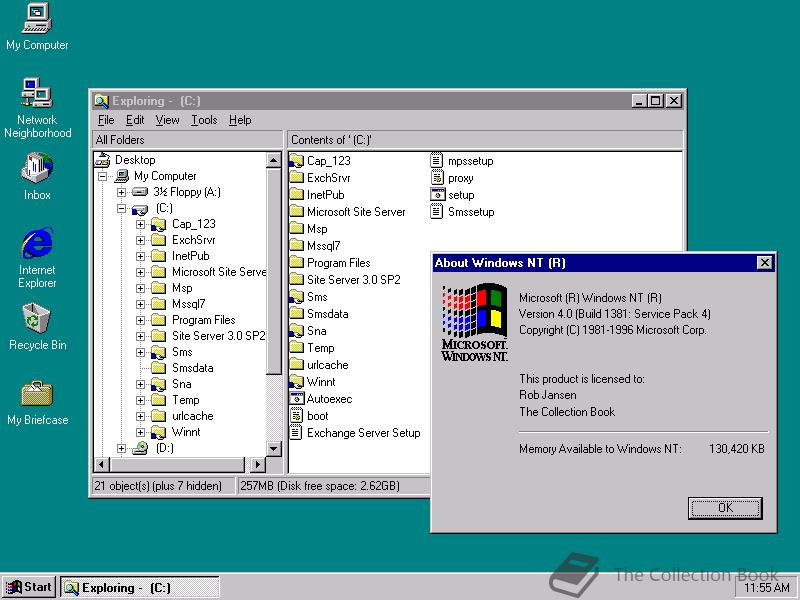Expand the Mssql7 folder in the tree
This screenshot has height=600, width=800.
pyautogui.click(x=140, y=305)
